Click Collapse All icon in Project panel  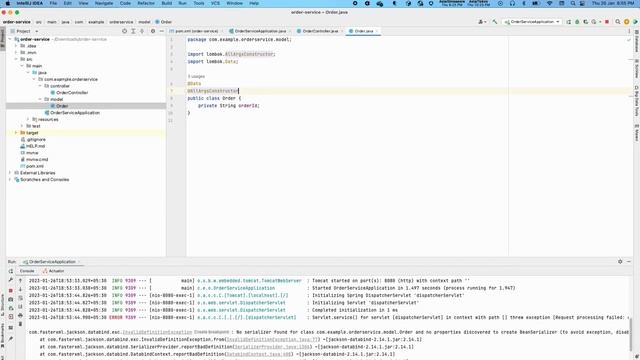(x=142, y=31)
